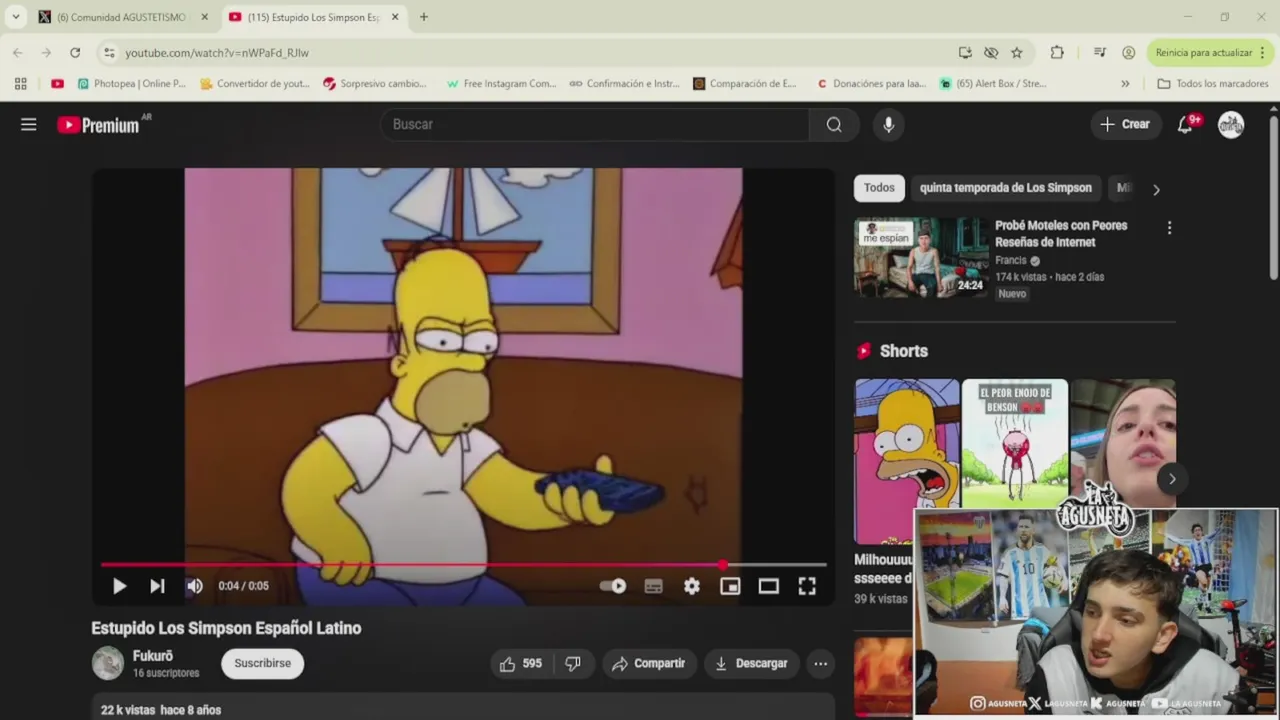The image size is (1280, 720).
Task: Open the Fukurō channel name link
Action: [x=153, y=656]
